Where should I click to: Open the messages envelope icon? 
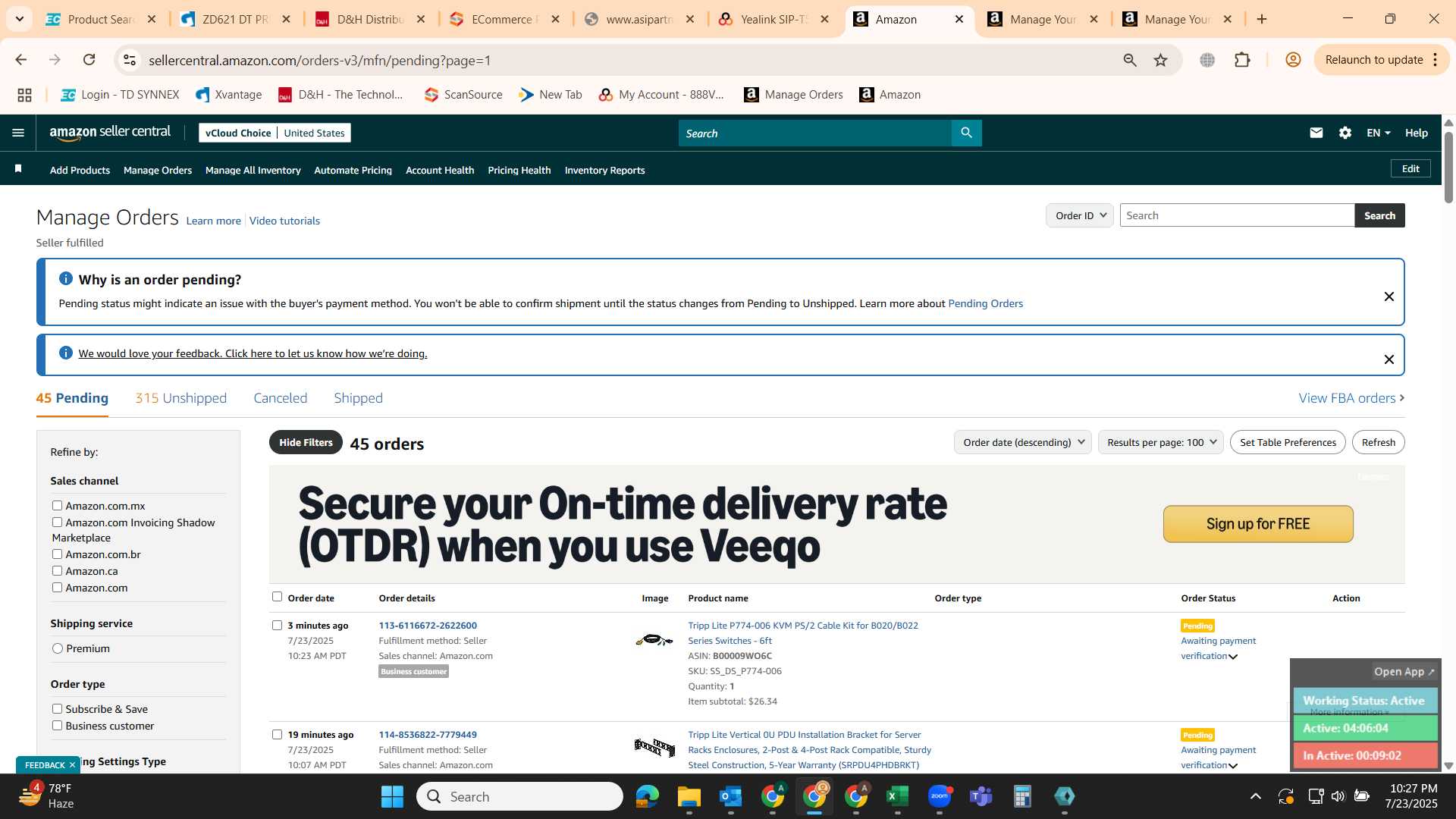tap(1316, 133)
